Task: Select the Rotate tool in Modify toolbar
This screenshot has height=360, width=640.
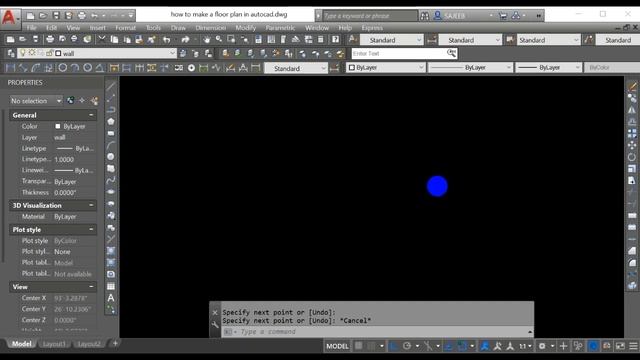Action: (x=632, y=157)
